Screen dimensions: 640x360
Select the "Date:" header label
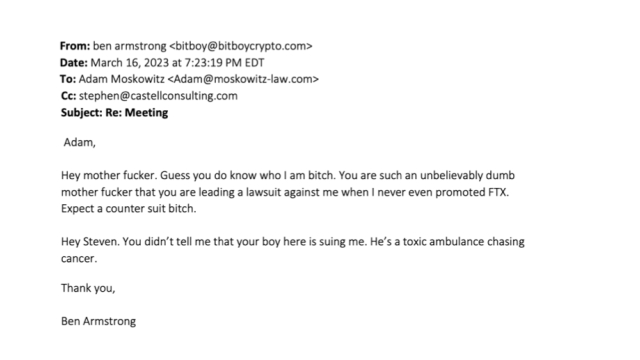click(x=73, y=63)
